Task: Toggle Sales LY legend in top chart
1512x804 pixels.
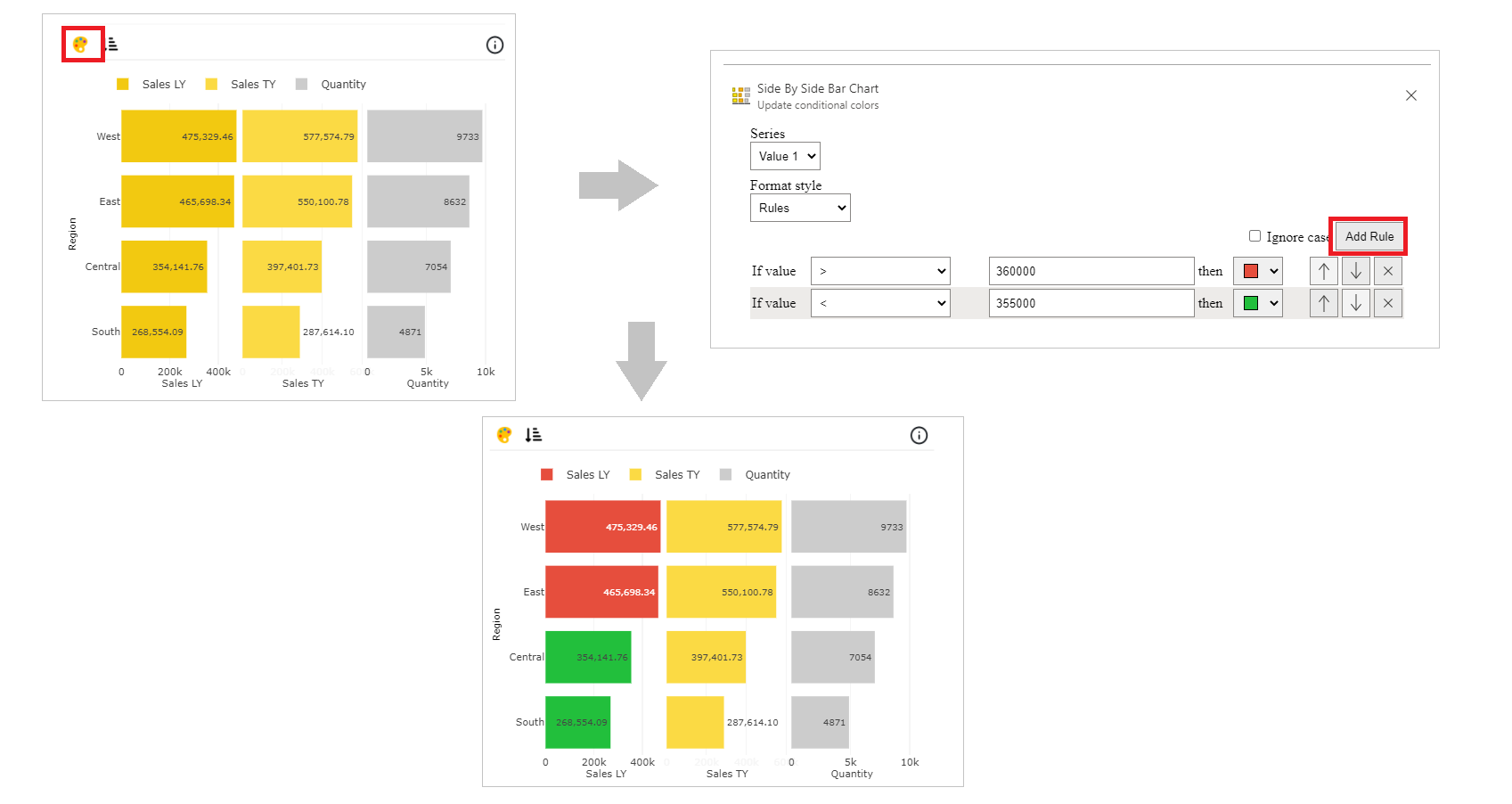Action: (x=151, y=85)
